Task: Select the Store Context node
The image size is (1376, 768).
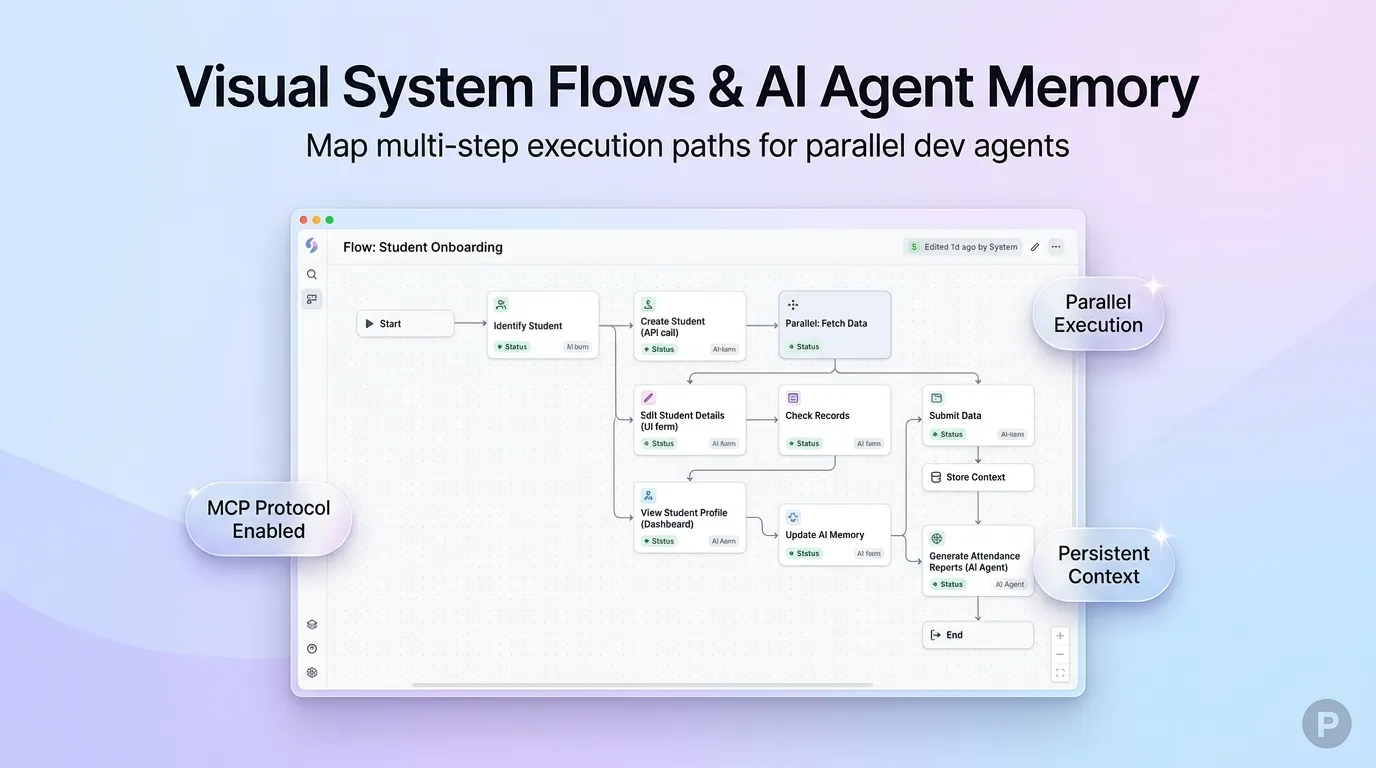Action: tap(978, 477)
